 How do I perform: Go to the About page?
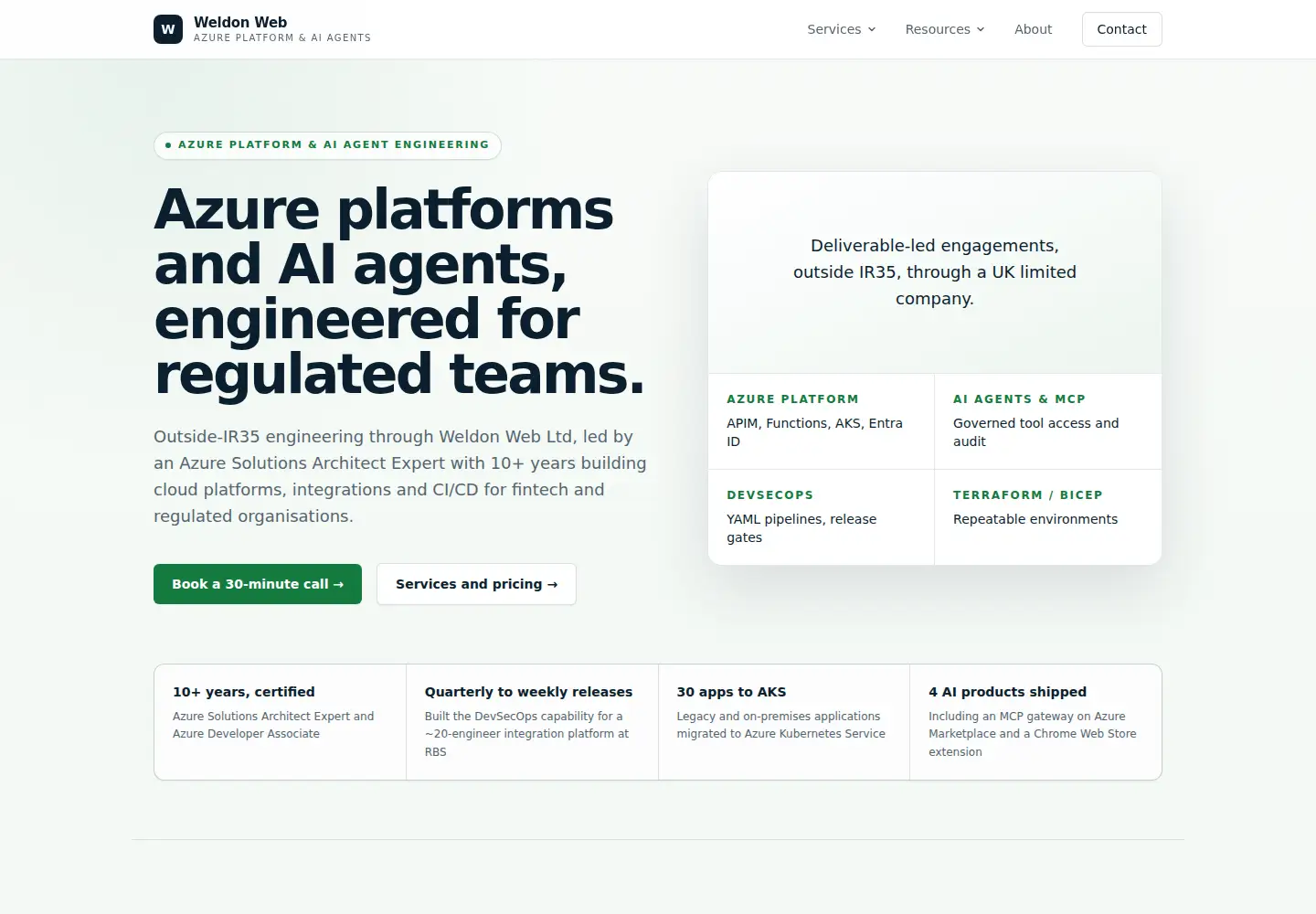pyautogui.click(x=1033, y=29)
